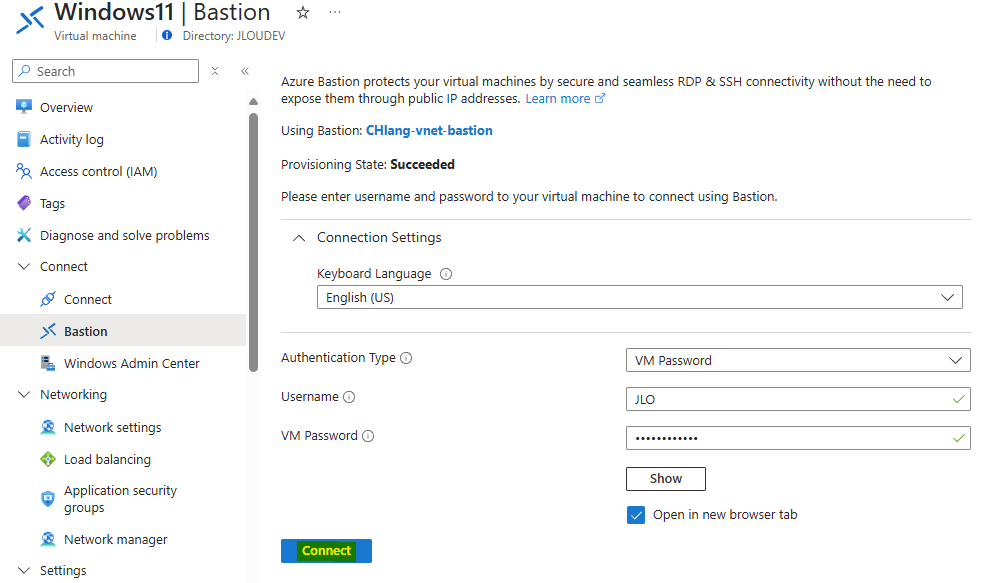Image resolution: width=985 pixels, height=583 pixels.
Task: Click the Directory: JLOUDEV text
Action: pos(234,36)
